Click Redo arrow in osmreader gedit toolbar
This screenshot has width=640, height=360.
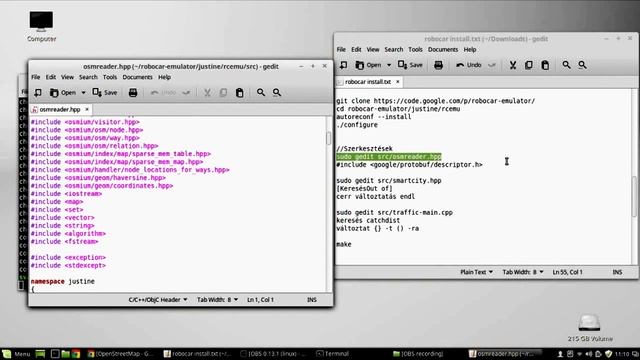(x=187, y=93)
